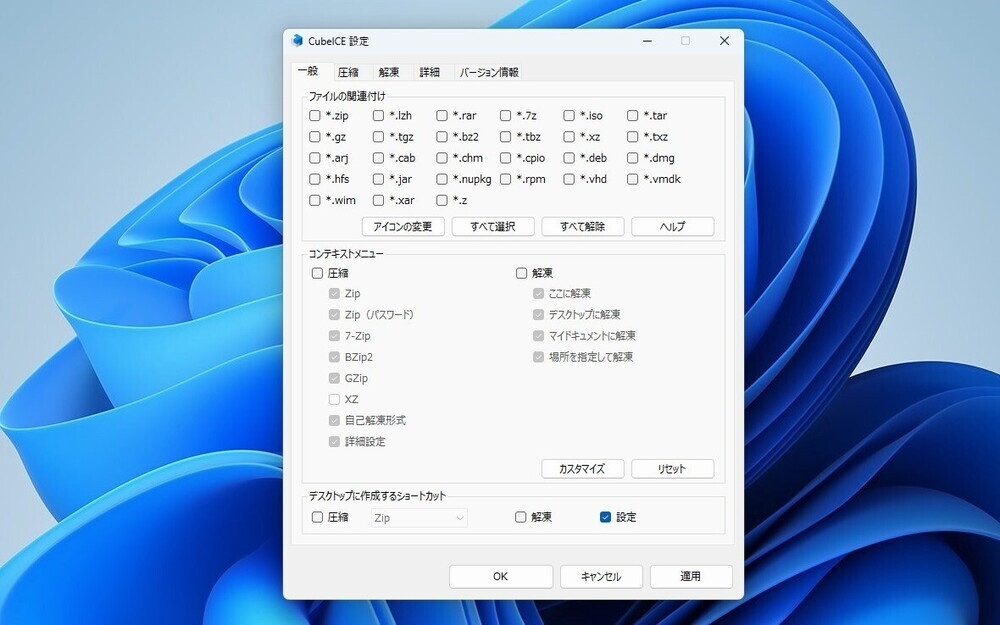
Task: Check the XZ context menu option
Action: (x=334, y=399)
